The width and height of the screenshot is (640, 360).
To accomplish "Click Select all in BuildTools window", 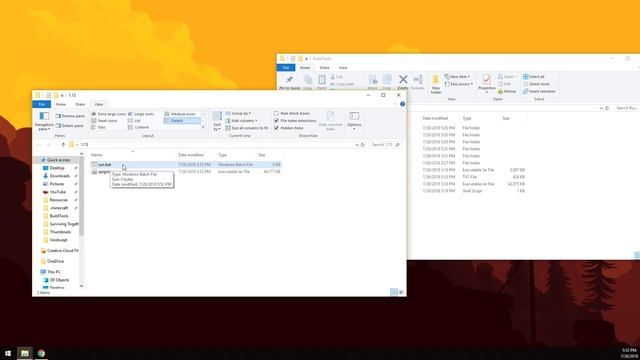I will click(533, 77).
